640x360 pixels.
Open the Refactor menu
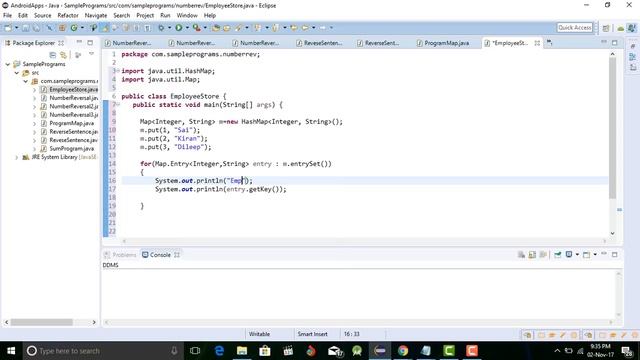pyautogui.click(x=68, y=16)
